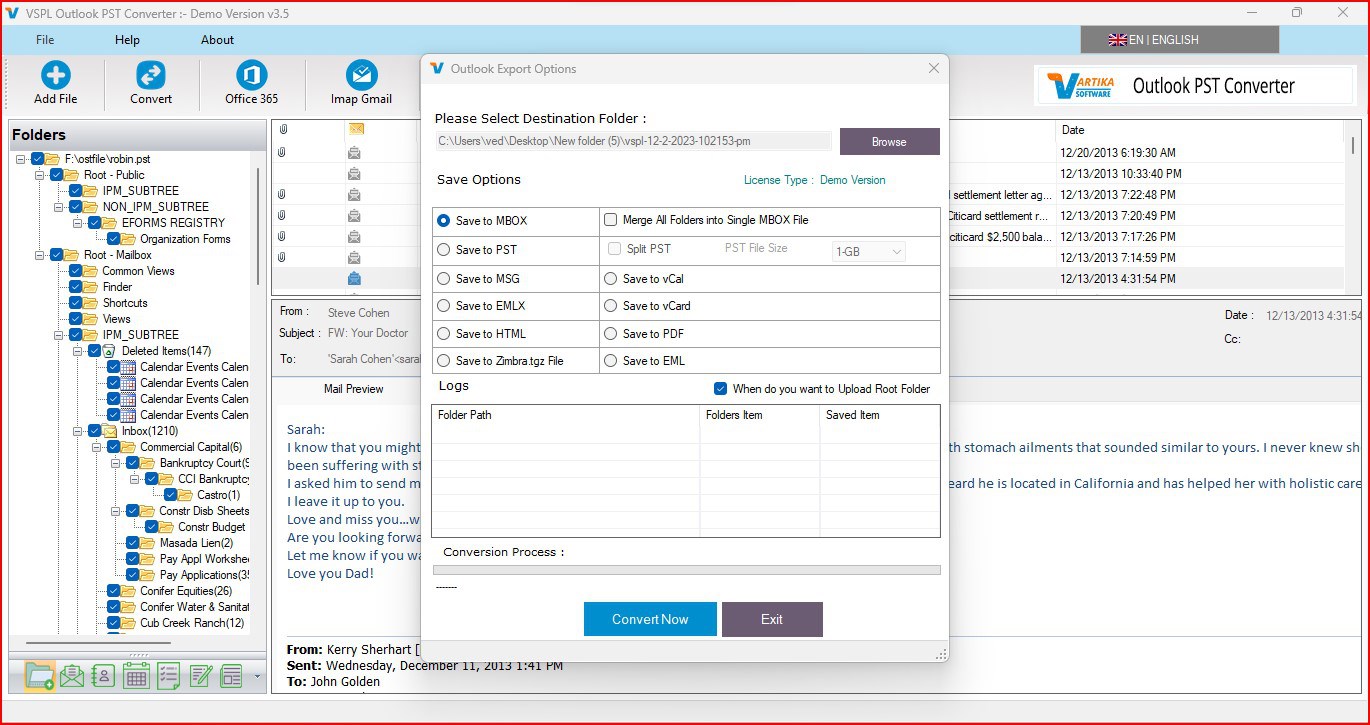Switch to contacts view icon in bottom bar
Viewport: 1370px width, 725px height.
click(x=103, y=676)
